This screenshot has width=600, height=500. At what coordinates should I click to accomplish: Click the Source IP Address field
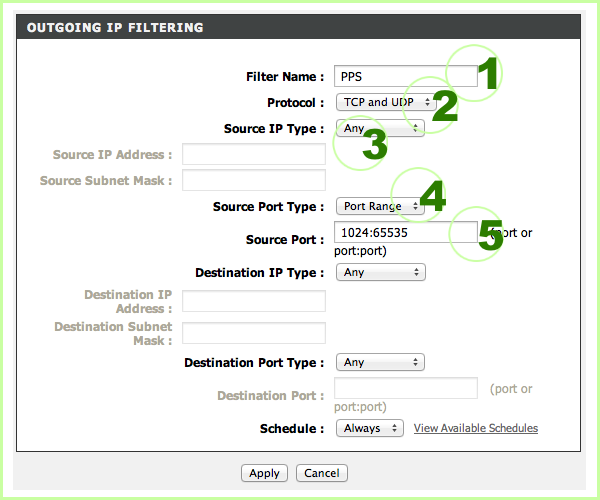pyautogui.click(x=254, y=154)
